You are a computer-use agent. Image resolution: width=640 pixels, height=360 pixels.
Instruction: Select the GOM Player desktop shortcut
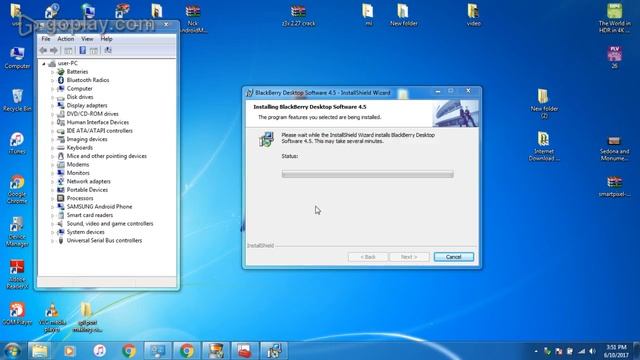(17, 314)
